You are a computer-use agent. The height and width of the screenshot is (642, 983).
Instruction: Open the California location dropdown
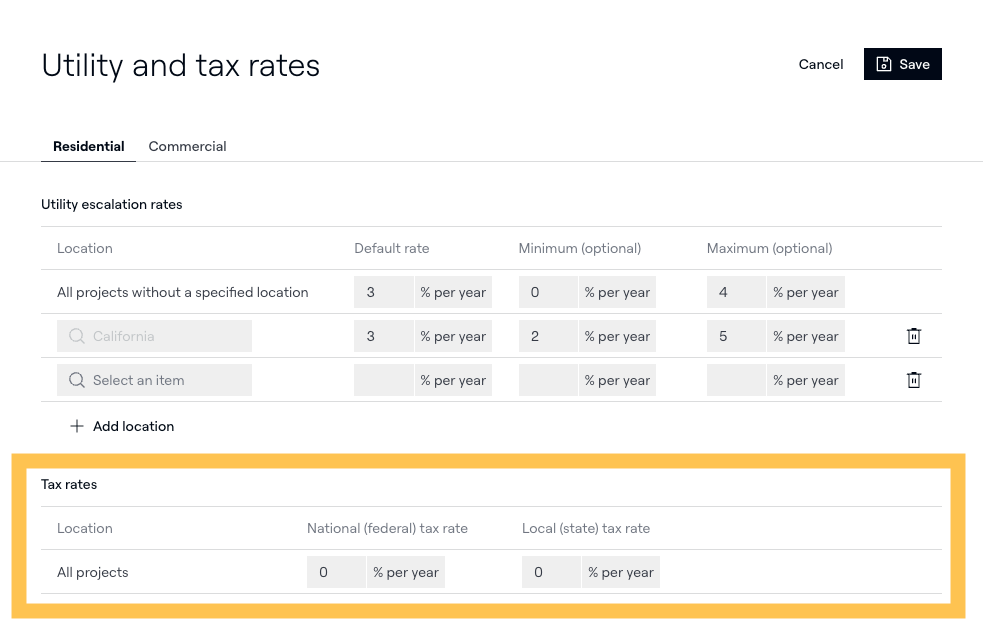tap(154, 336)
